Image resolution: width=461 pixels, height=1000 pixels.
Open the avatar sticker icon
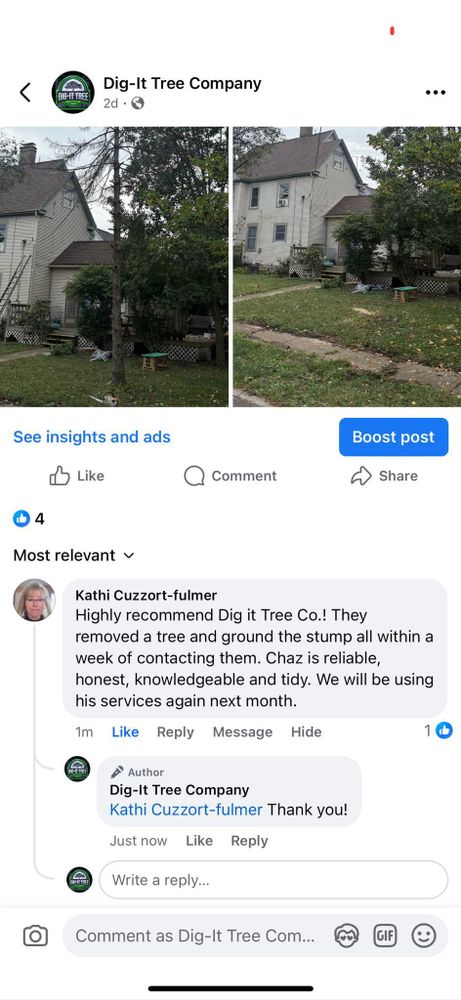point(346,936)
